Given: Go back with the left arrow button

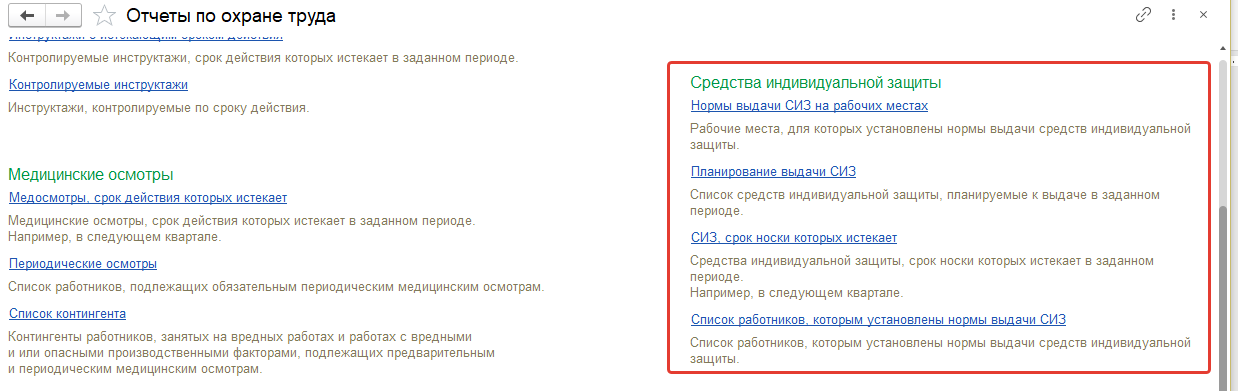Looking at the screenshot, I should [27, 16].
